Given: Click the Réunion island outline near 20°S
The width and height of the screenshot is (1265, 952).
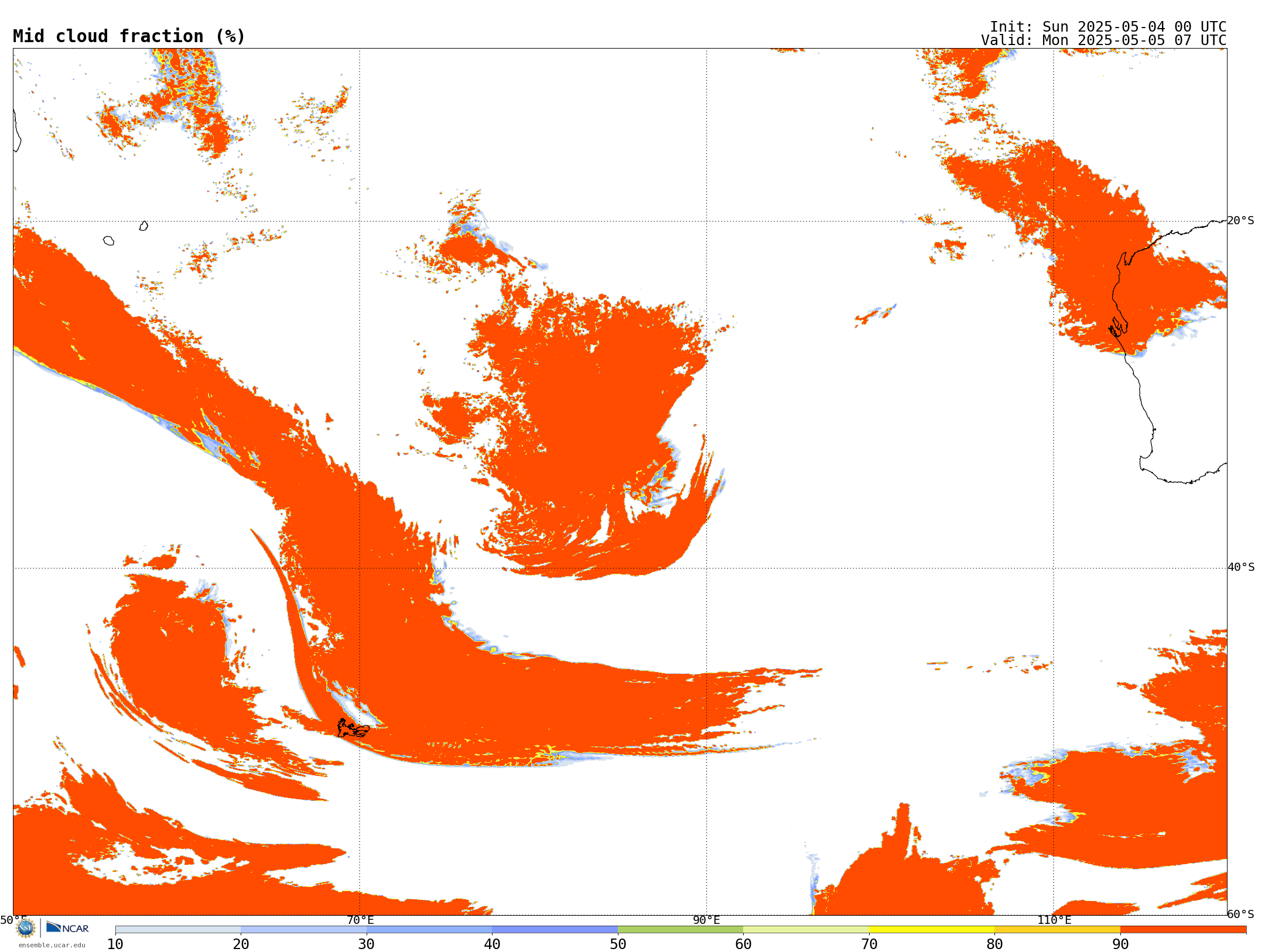Looking at the screenshot, I should click(x=108, y=241).
